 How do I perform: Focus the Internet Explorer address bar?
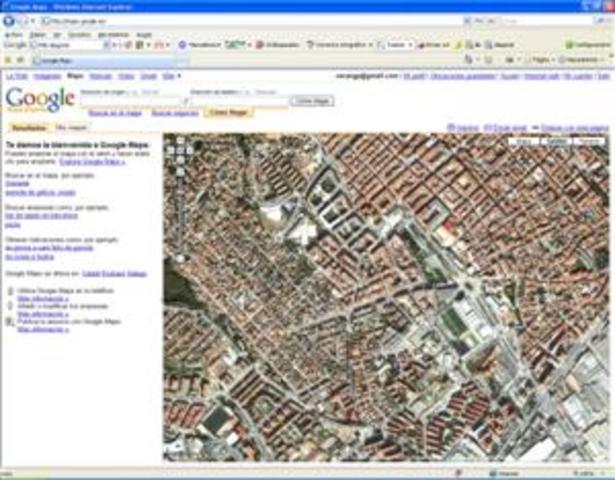click(x=251, y=21)
